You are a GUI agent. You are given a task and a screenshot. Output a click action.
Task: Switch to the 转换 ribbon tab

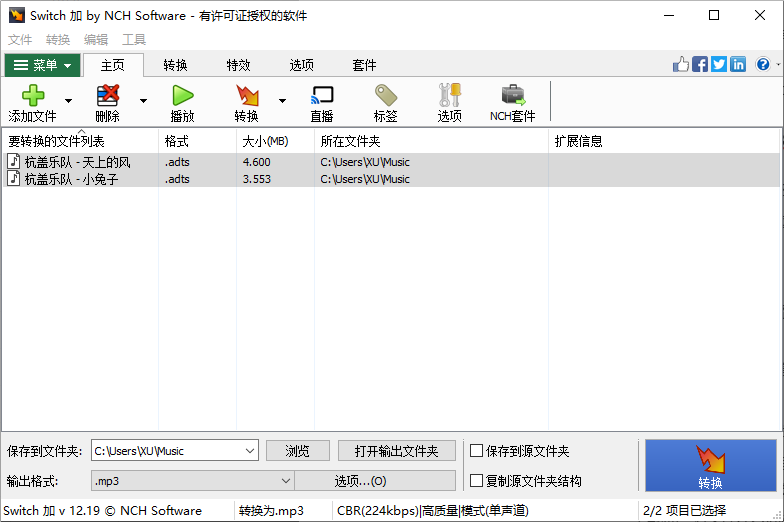pyautogui.click(x=176, y=65)
